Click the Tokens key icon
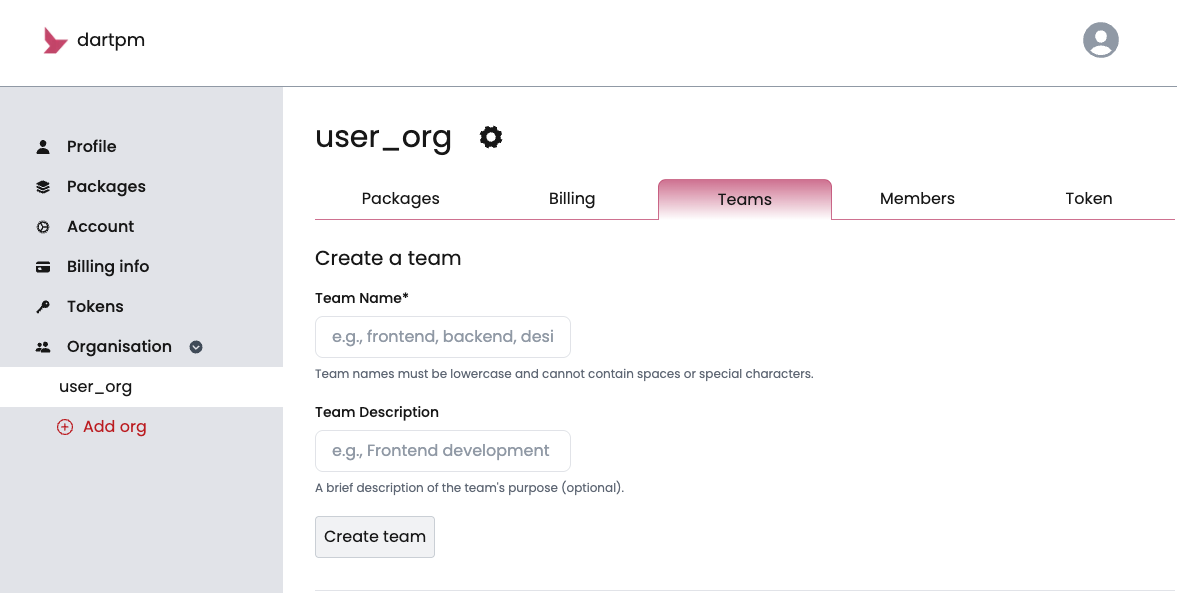Viewport: 1177px width, 593px height. pos(43,307)
